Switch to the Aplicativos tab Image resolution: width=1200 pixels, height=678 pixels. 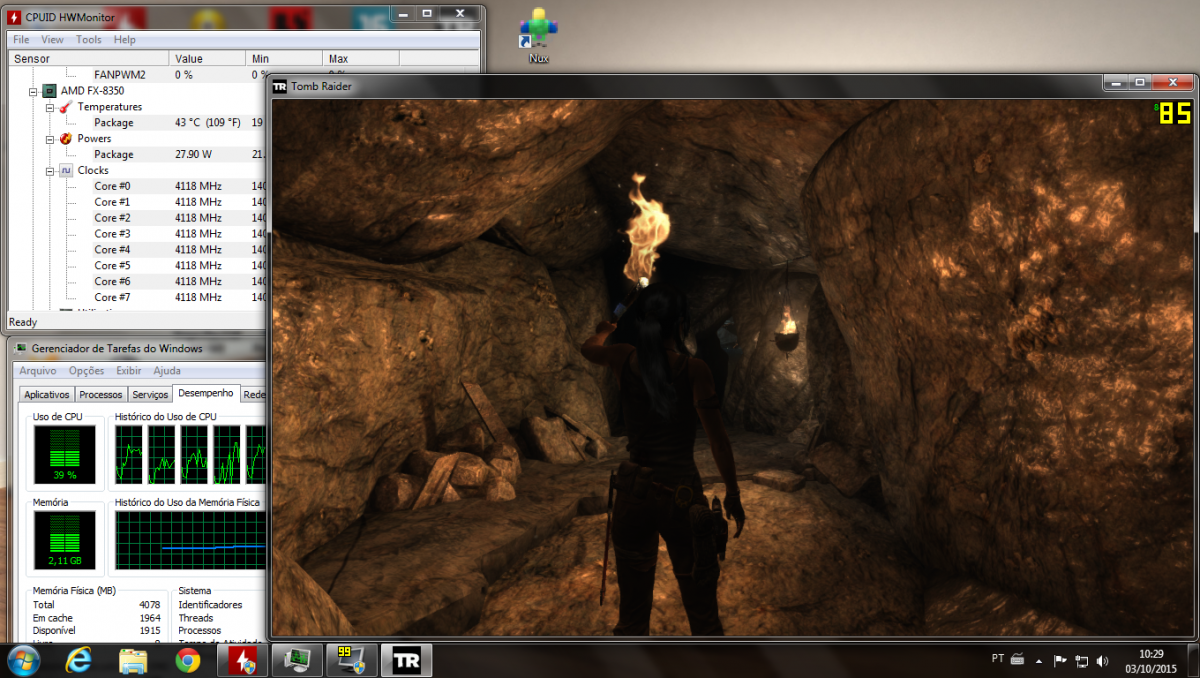47,395
